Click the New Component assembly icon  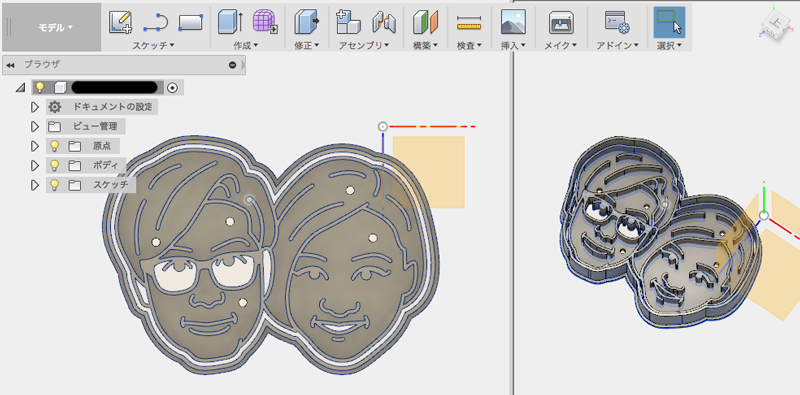pyautogui.click(x=348, y=22)
